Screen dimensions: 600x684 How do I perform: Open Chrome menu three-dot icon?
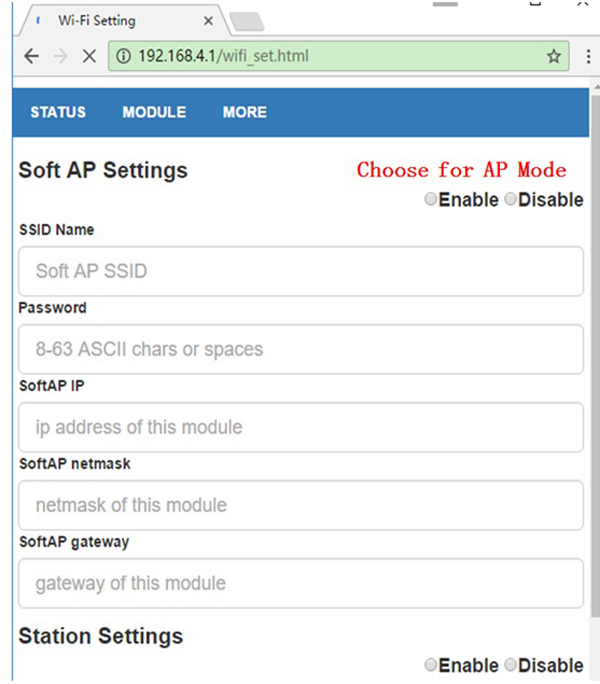tap(585, 57)
